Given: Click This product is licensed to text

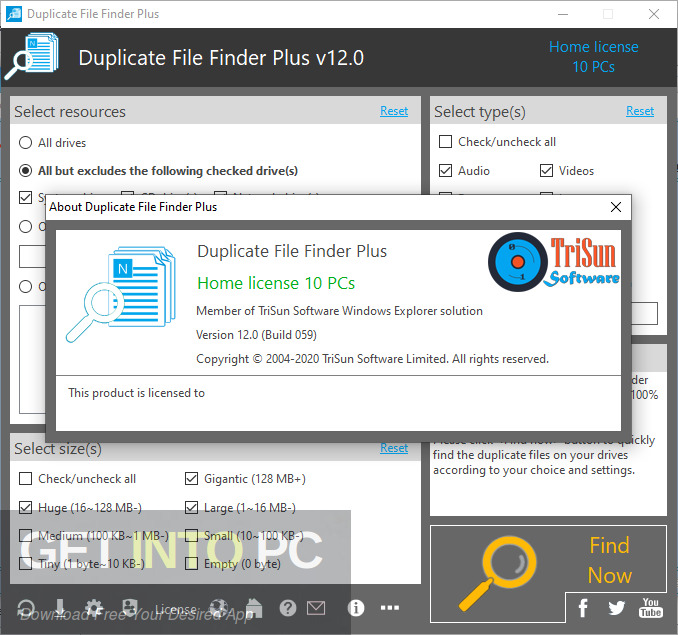Looking at the screenshot, I should point(136,393).
